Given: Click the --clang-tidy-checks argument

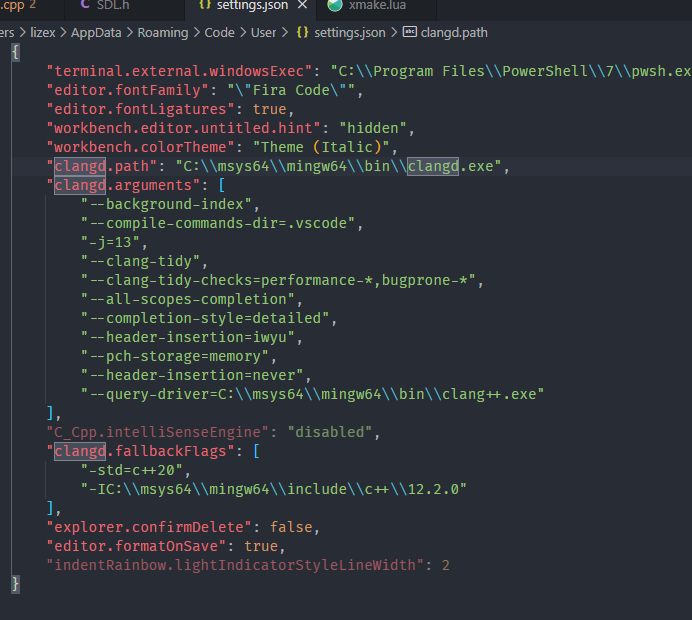Looking at the screenshot, I should tap(278, 280).
